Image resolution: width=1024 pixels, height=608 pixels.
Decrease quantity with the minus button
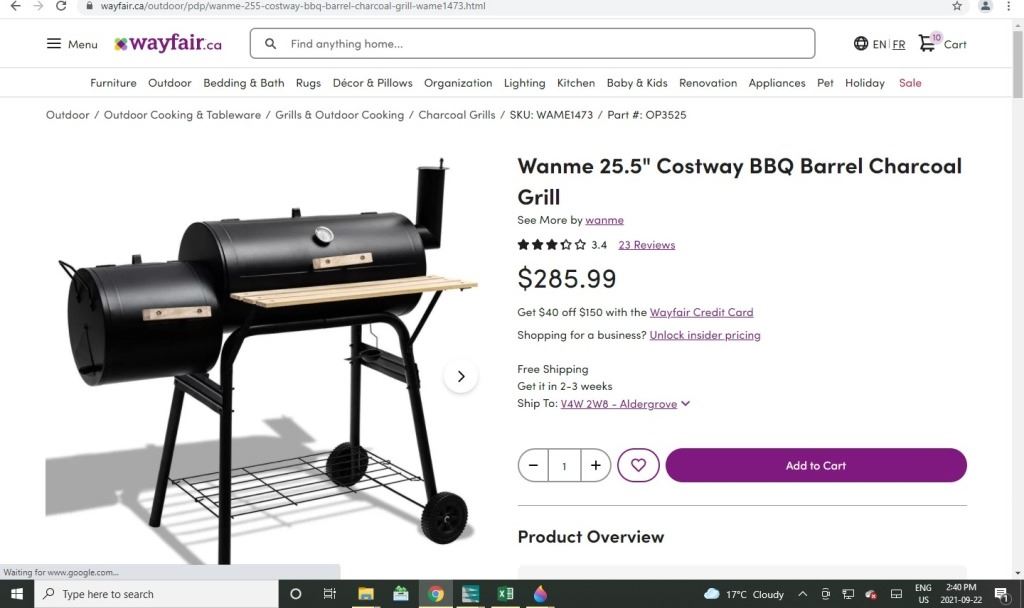(534, 465)
